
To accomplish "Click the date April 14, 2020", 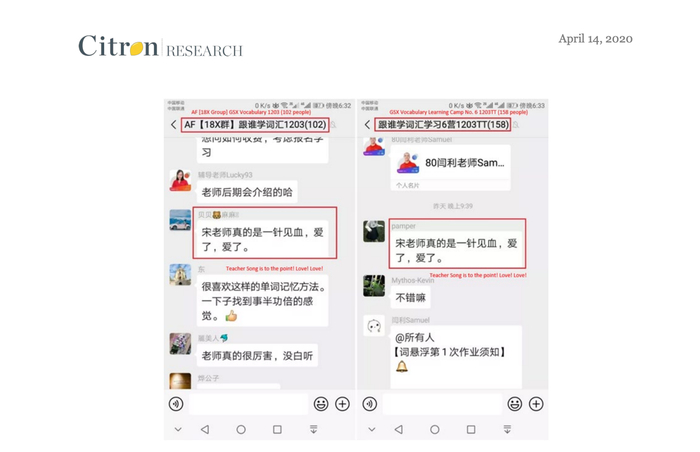I will (x=595, y=39).
